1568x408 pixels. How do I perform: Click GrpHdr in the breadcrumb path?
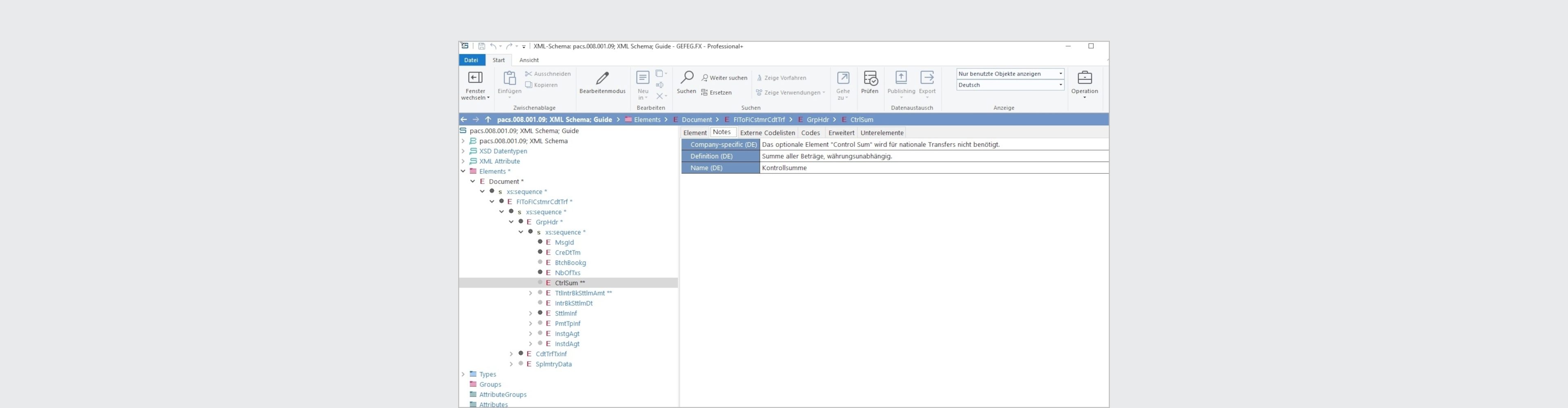(817, 120)
